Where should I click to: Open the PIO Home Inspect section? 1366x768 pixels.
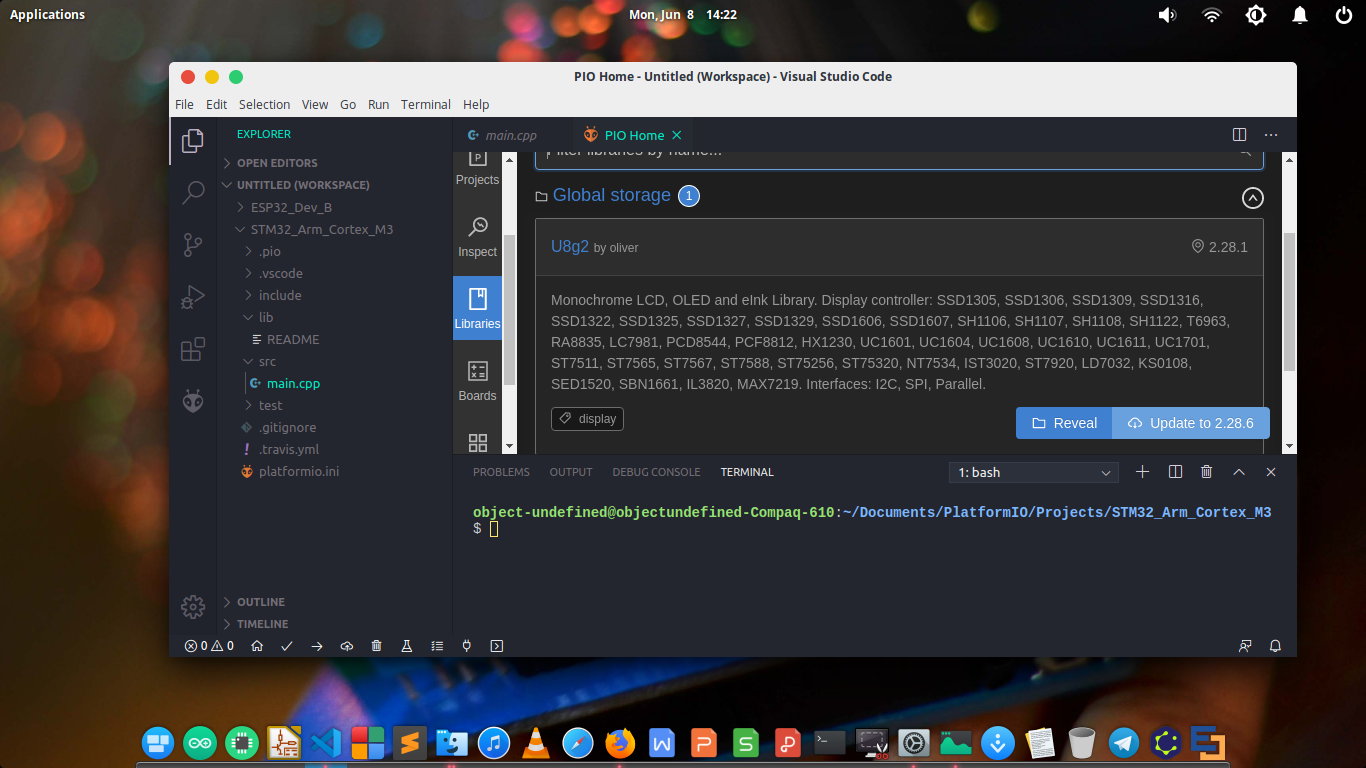click(477, 238)
